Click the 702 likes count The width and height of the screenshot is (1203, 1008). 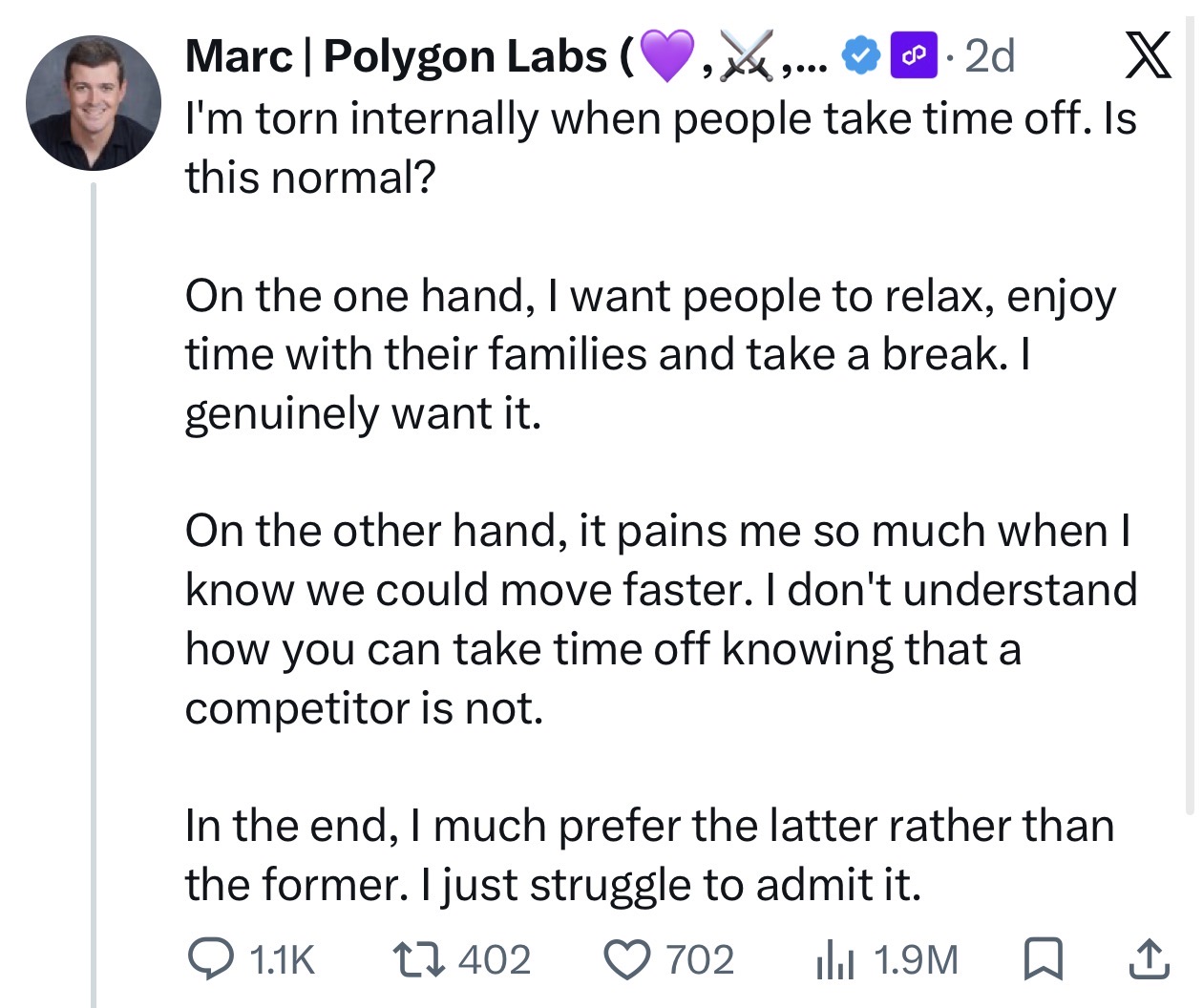(700, 960)
